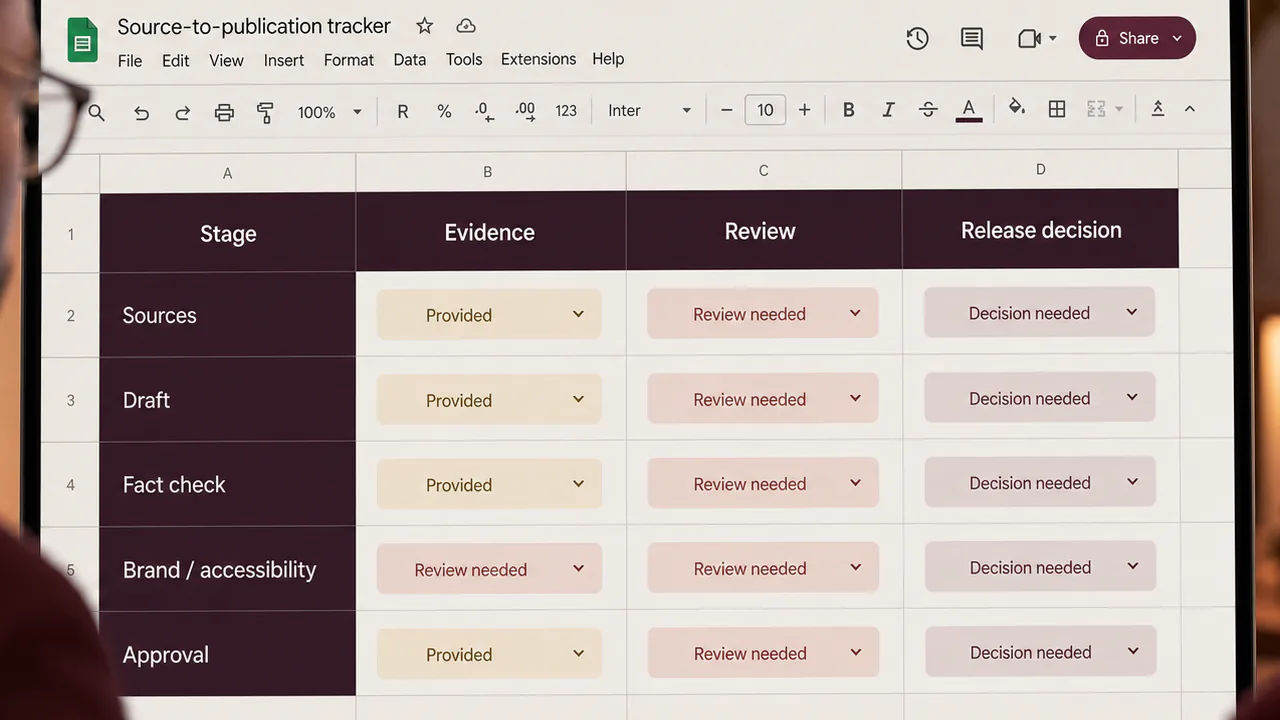
Task: Select the row 3 header
Action: point(70,400)
